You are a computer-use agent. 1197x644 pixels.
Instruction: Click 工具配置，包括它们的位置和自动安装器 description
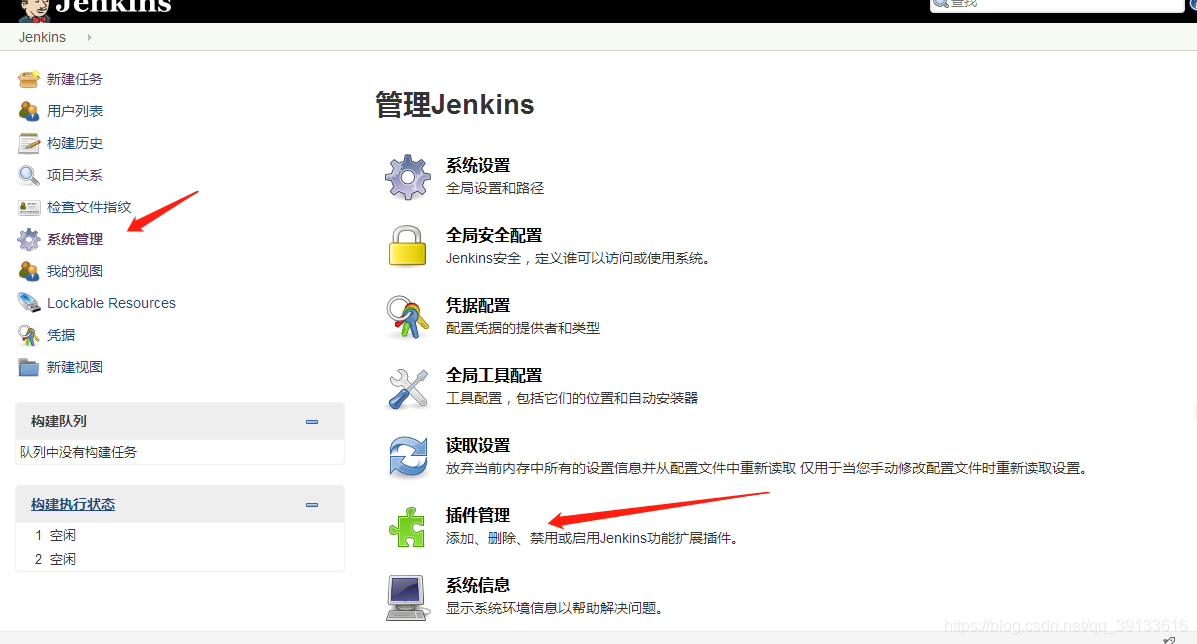coord(572,398)
